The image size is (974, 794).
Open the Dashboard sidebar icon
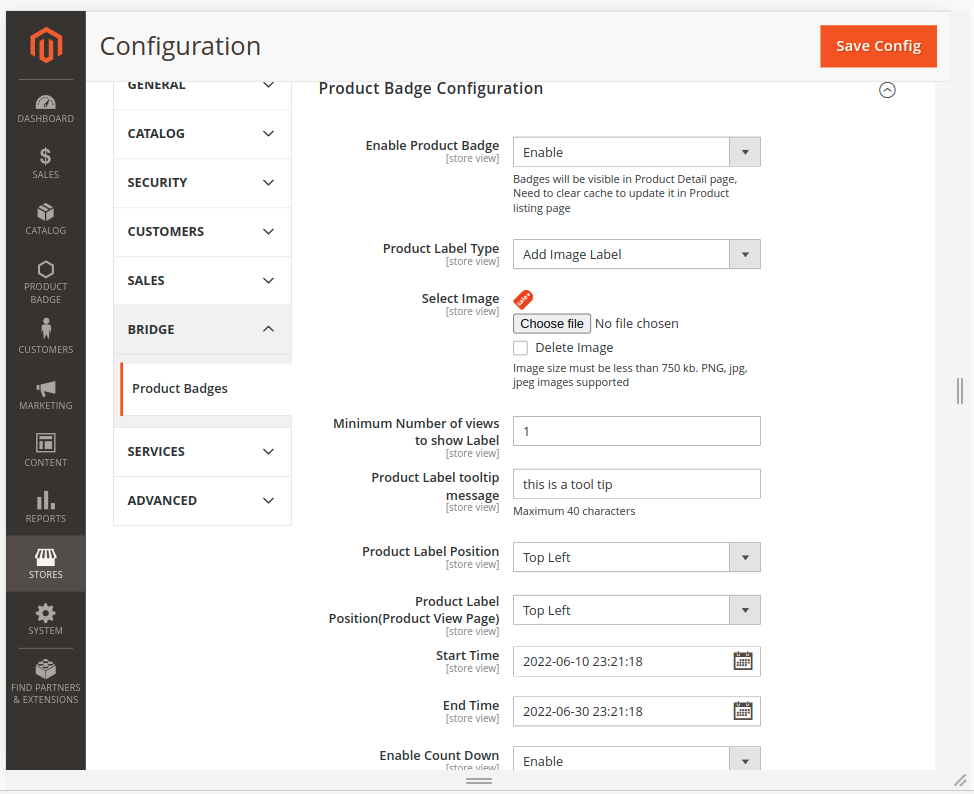(x=46, y=103)
